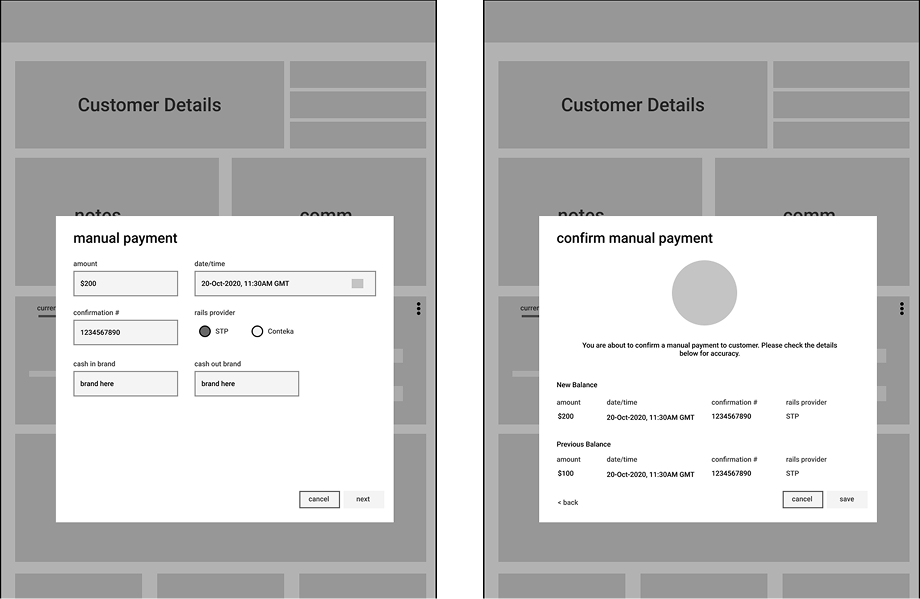
Task: Switch to the current tab on the right screen
Action: click(532, 308)
